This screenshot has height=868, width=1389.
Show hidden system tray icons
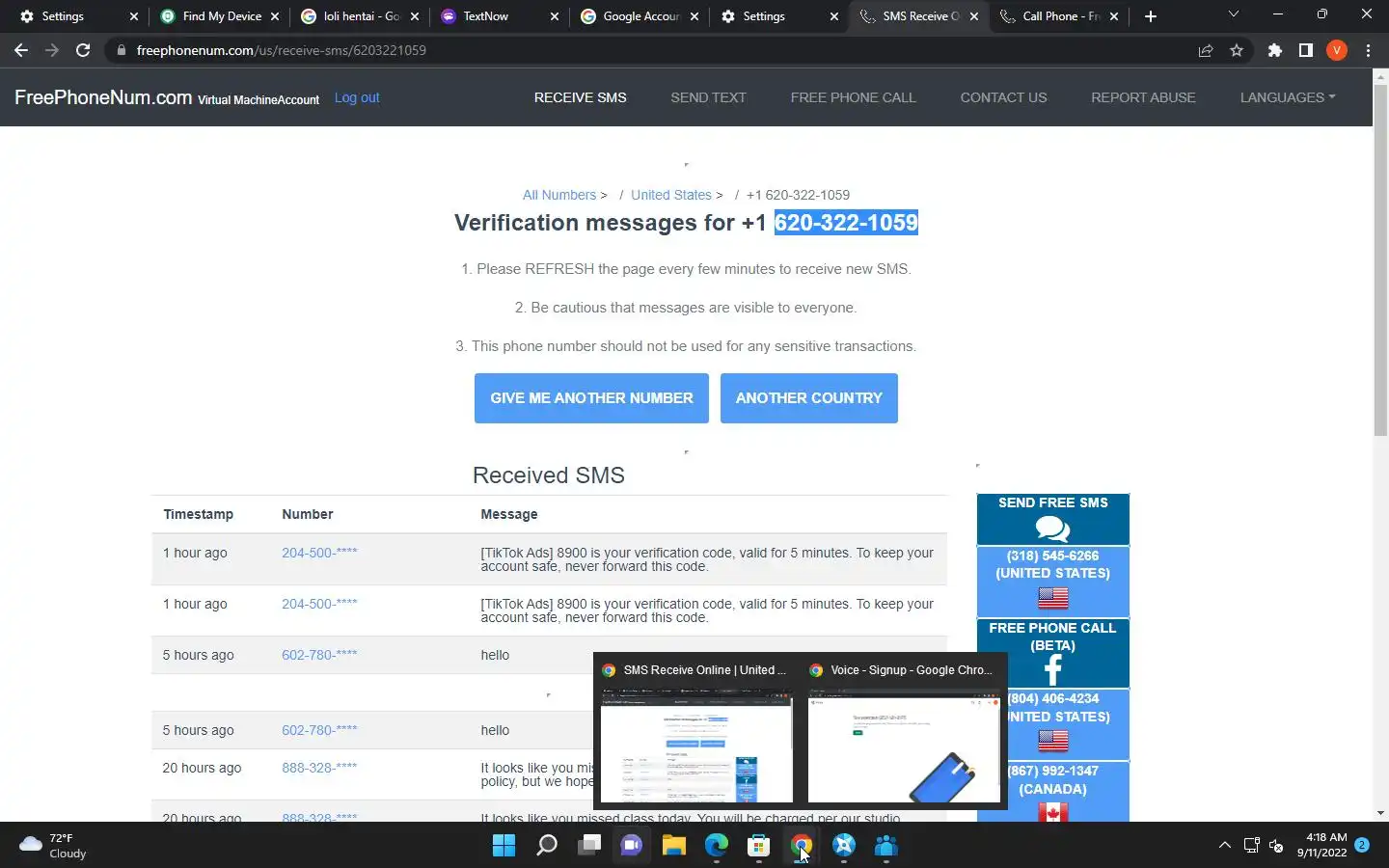pos(1225,846)
